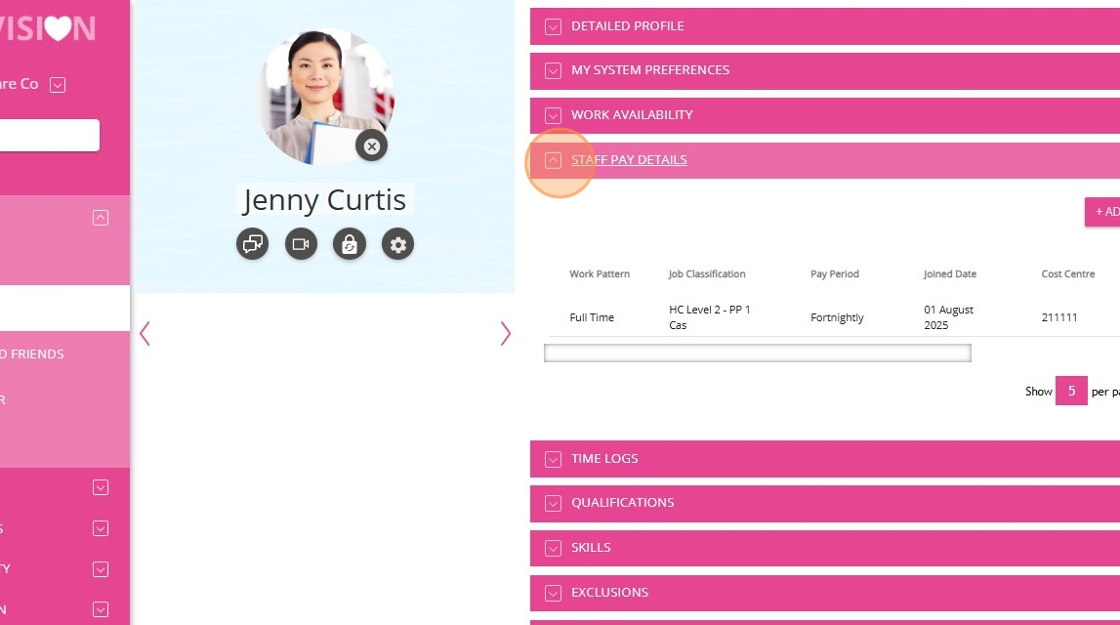Open the Staff Pay Details link
1120x625 pixels.
coord(629,160)
